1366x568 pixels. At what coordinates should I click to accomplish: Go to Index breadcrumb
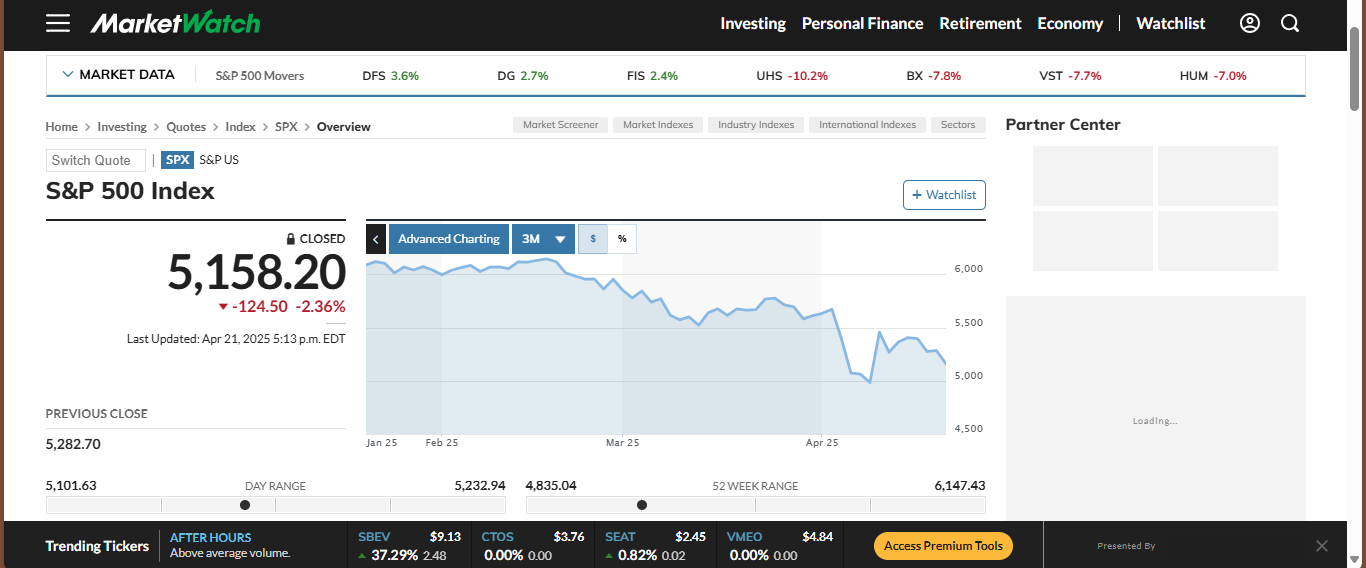pyautogui.click(x=240, y=127)
